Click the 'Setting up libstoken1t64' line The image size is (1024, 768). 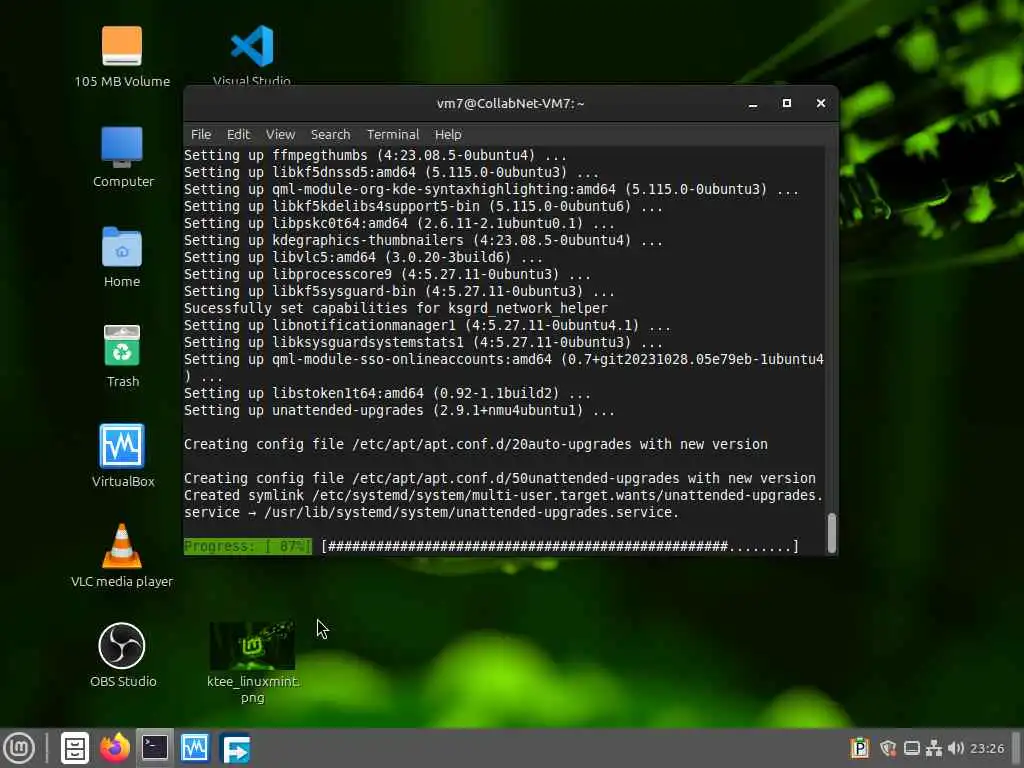point(387,393)
